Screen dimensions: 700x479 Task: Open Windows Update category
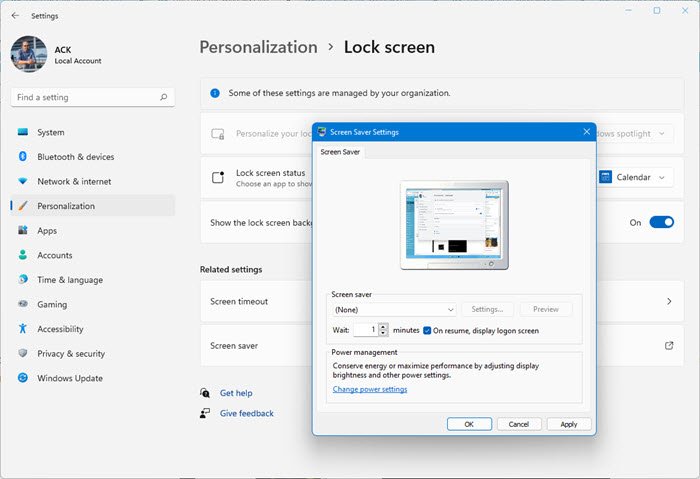92,378
